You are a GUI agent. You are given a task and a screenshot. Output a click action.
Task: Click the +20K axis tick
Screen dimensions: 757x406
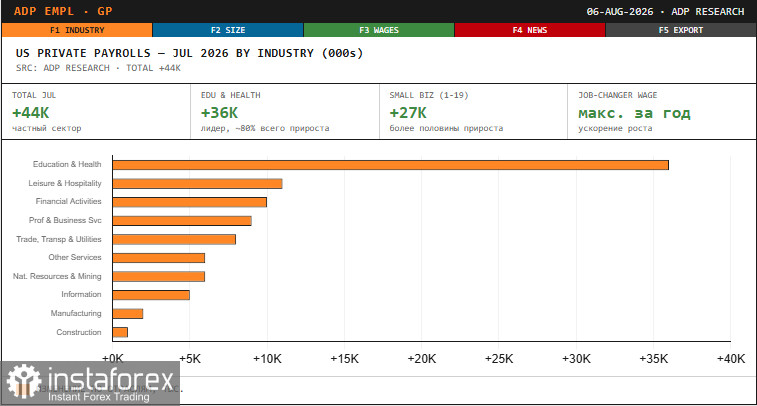pos(421,359)
